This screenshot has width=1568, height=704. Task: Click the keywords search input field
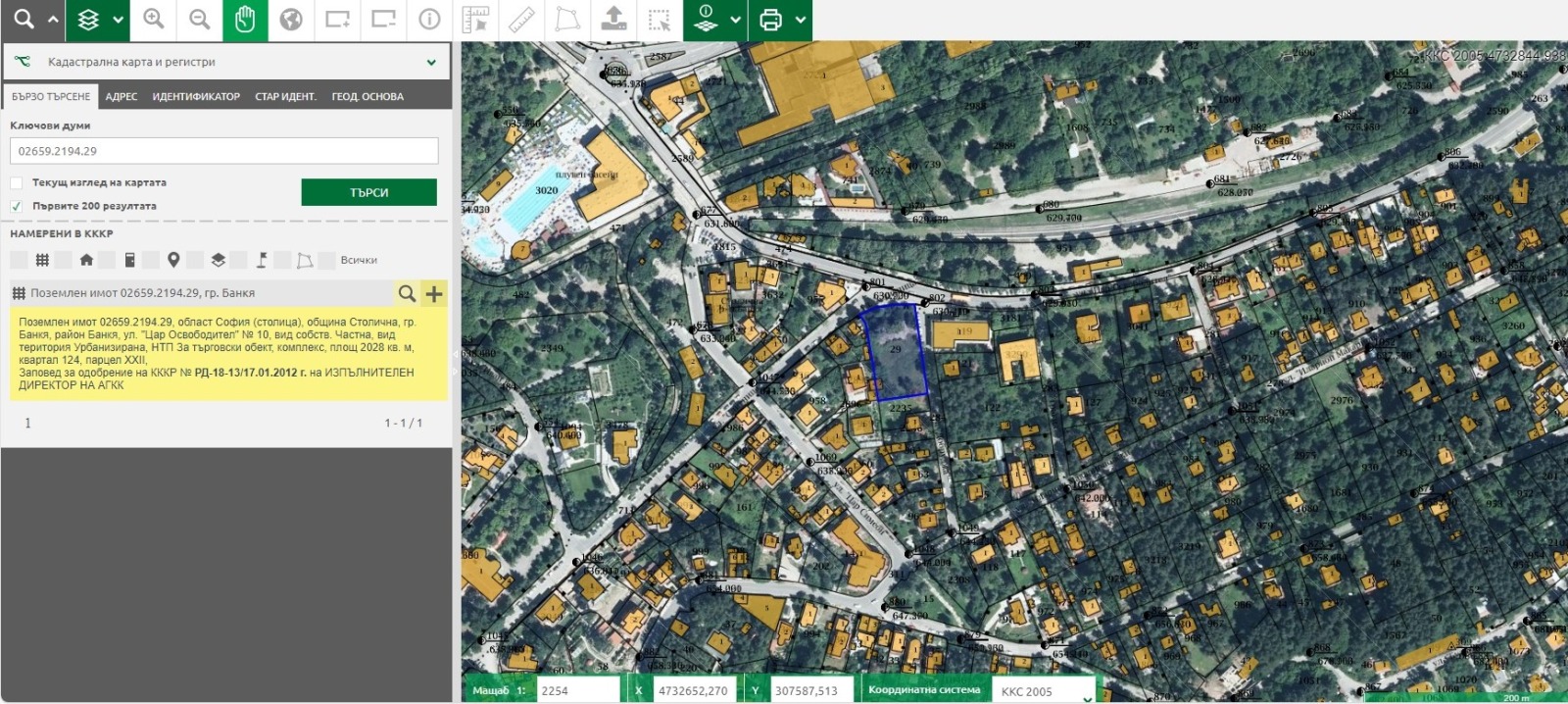click(223, 151)
